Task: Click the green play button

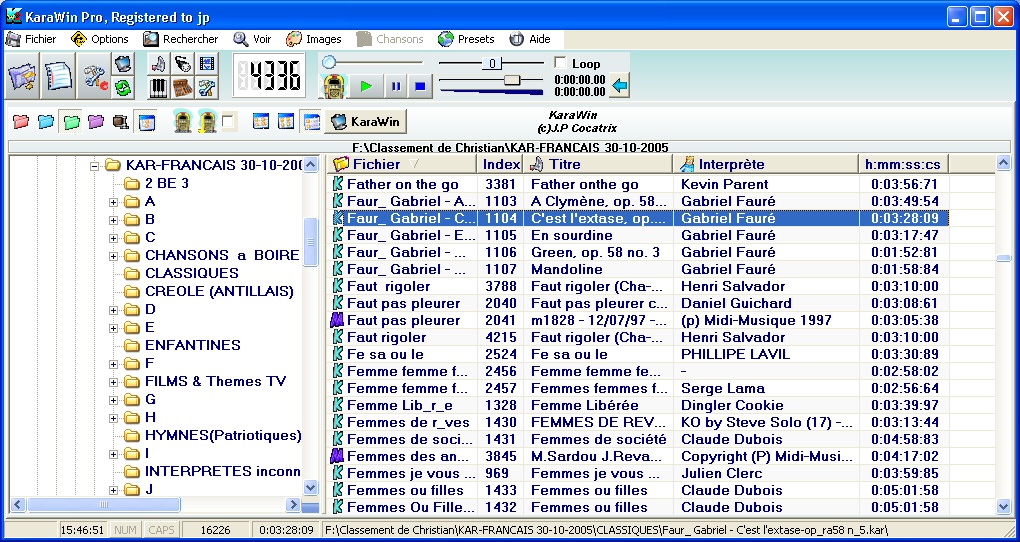Action: (367, 86)
